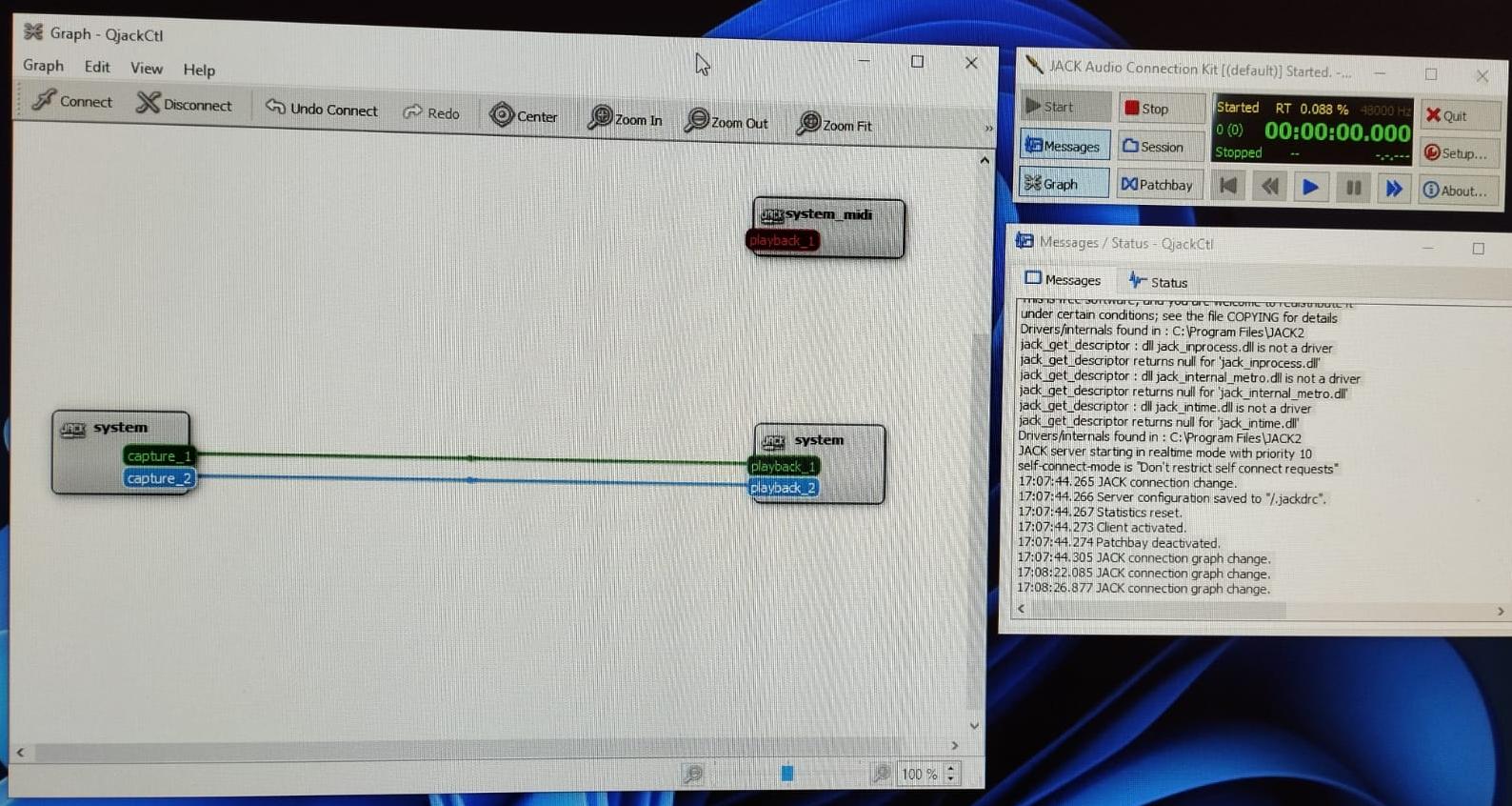Select the system_midi playback_1 port

coord(783,241)
